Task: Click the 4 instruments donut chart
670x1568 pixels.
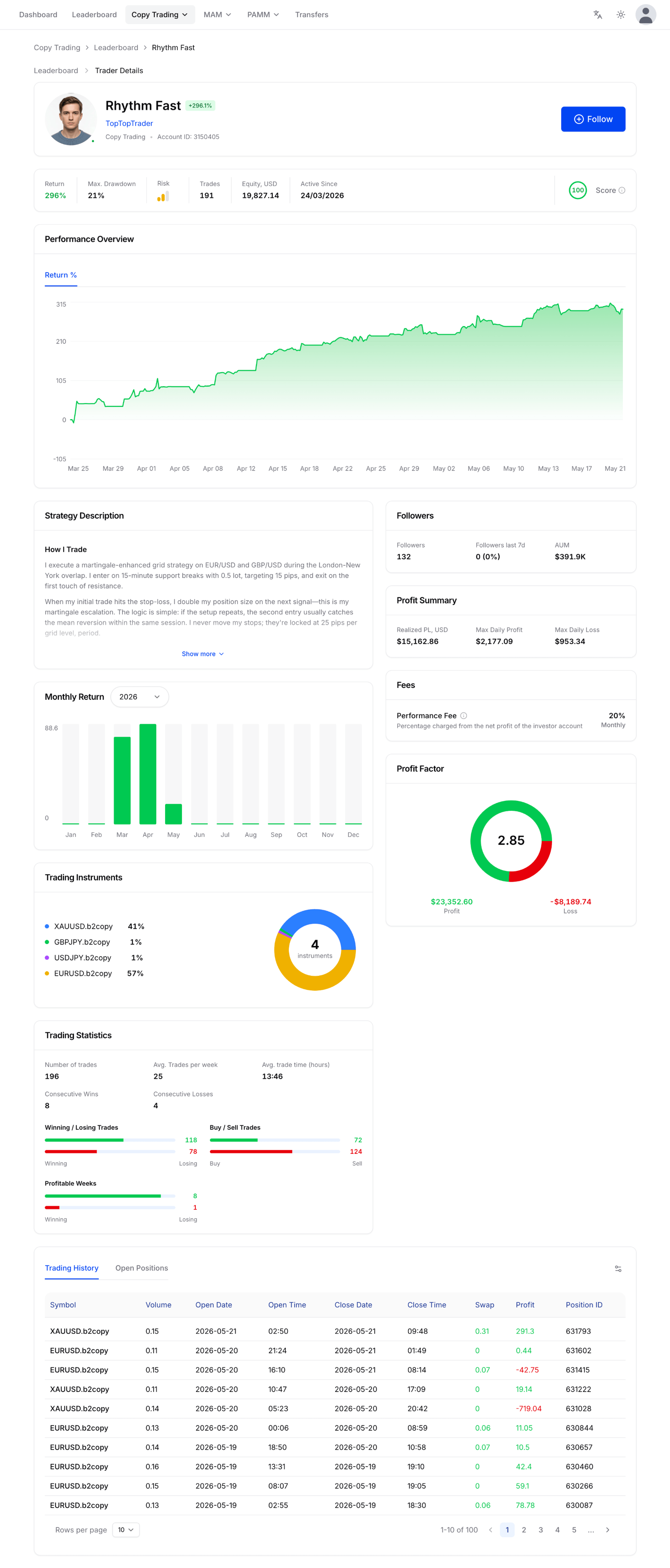Action: click(x=315, y=950)
